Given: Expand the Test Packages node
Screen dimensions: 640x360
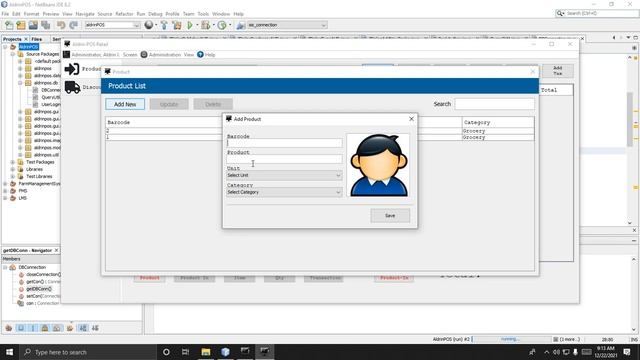Looking at the screenshot, I should [x=13, y=162].
